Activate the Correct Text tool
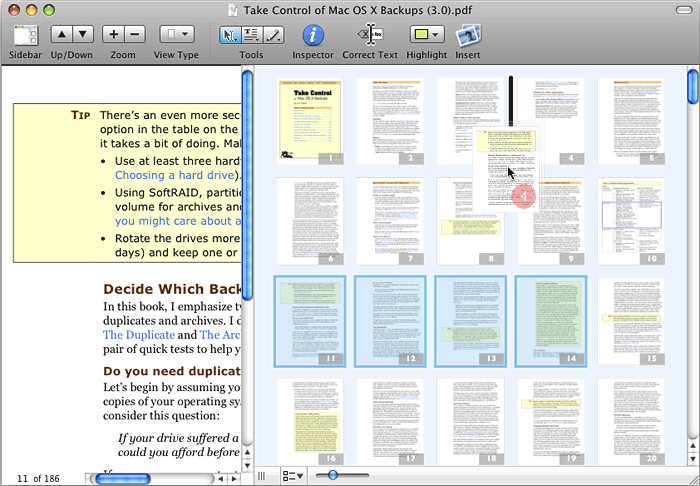This screenshot has height=486, width=700. coord(370,34)
